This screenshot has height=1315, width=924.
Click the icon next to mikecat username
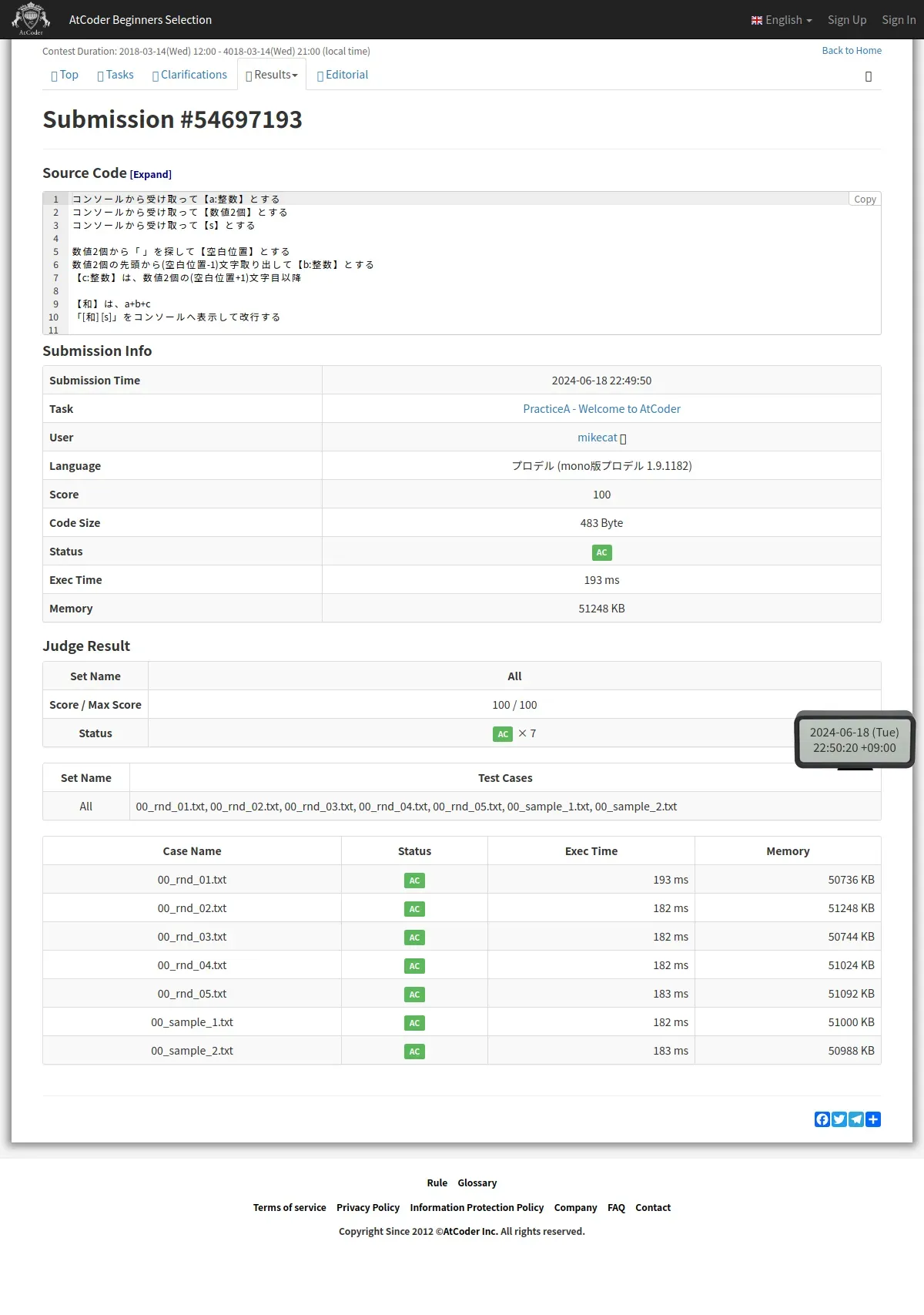(x=623, y=438)
